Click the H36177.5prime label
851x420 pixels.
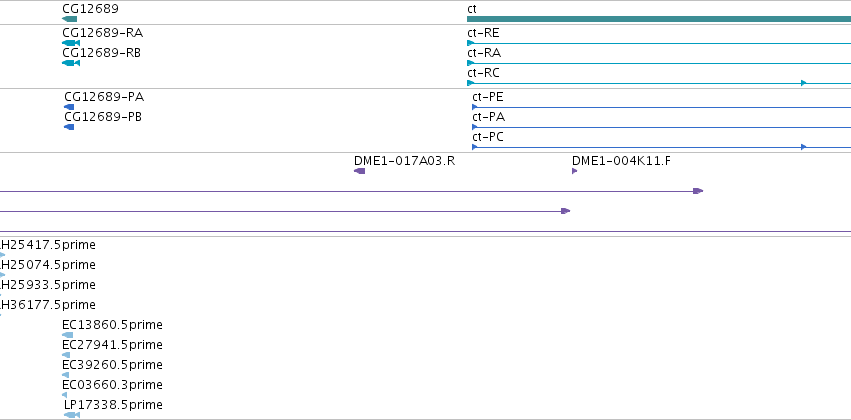click(48, 304)
